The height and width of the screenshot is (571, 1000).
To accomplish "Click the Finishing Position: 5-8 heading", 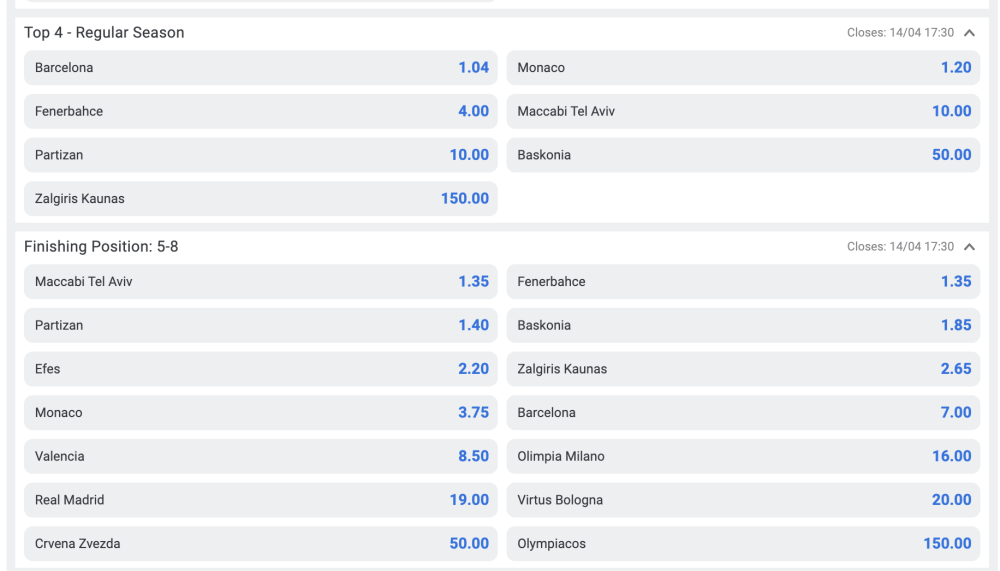I will point(101,247).
